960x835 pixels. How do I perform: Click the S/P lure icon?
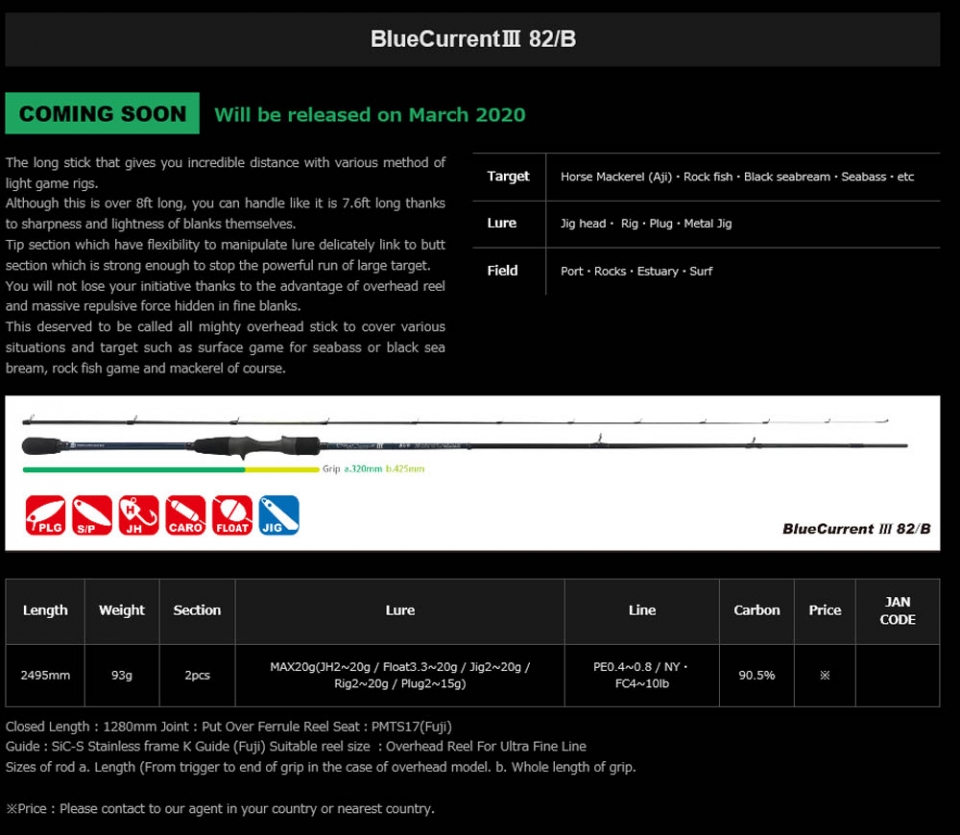coord(92,515)
